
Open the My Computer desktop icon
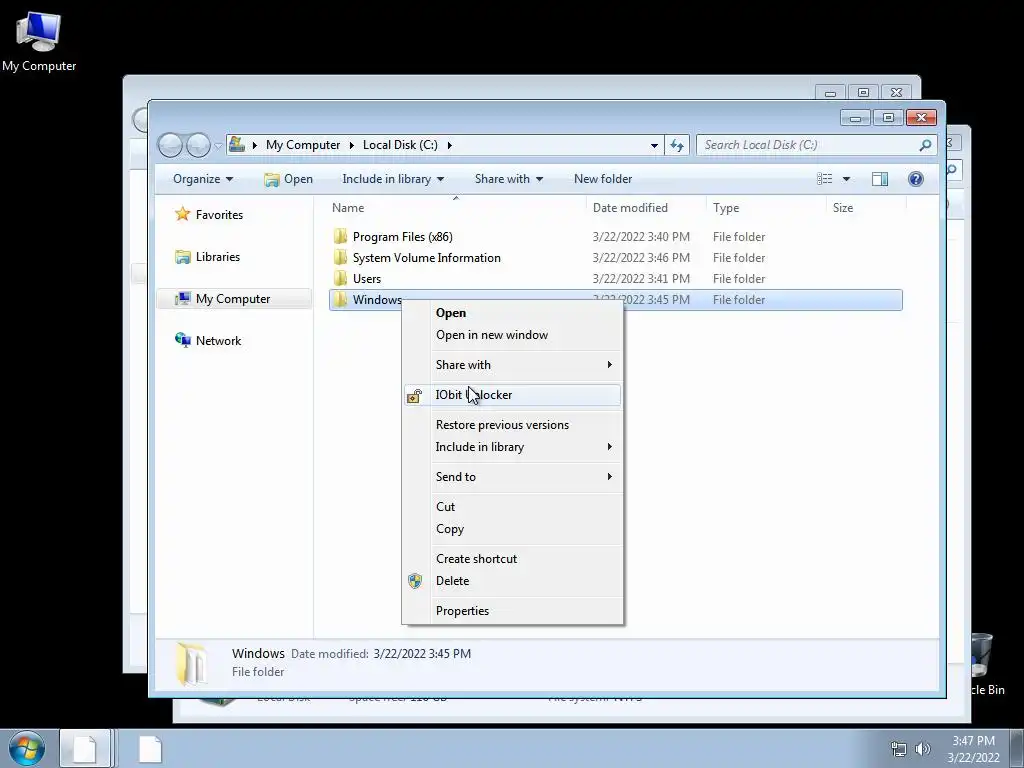click(39, 40)
